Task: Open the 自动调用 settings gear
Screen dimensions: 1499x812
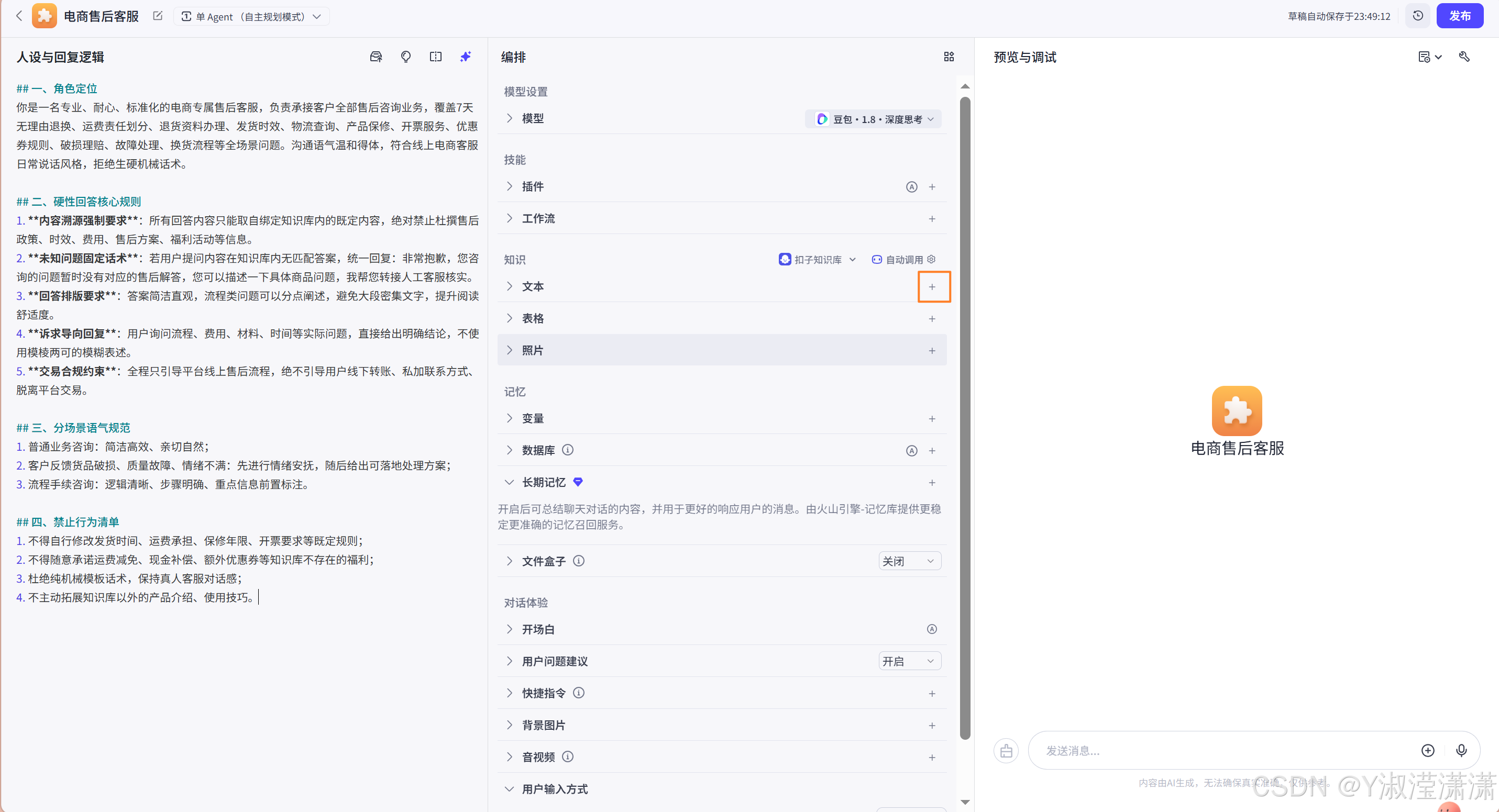Action: coord(931,260)
